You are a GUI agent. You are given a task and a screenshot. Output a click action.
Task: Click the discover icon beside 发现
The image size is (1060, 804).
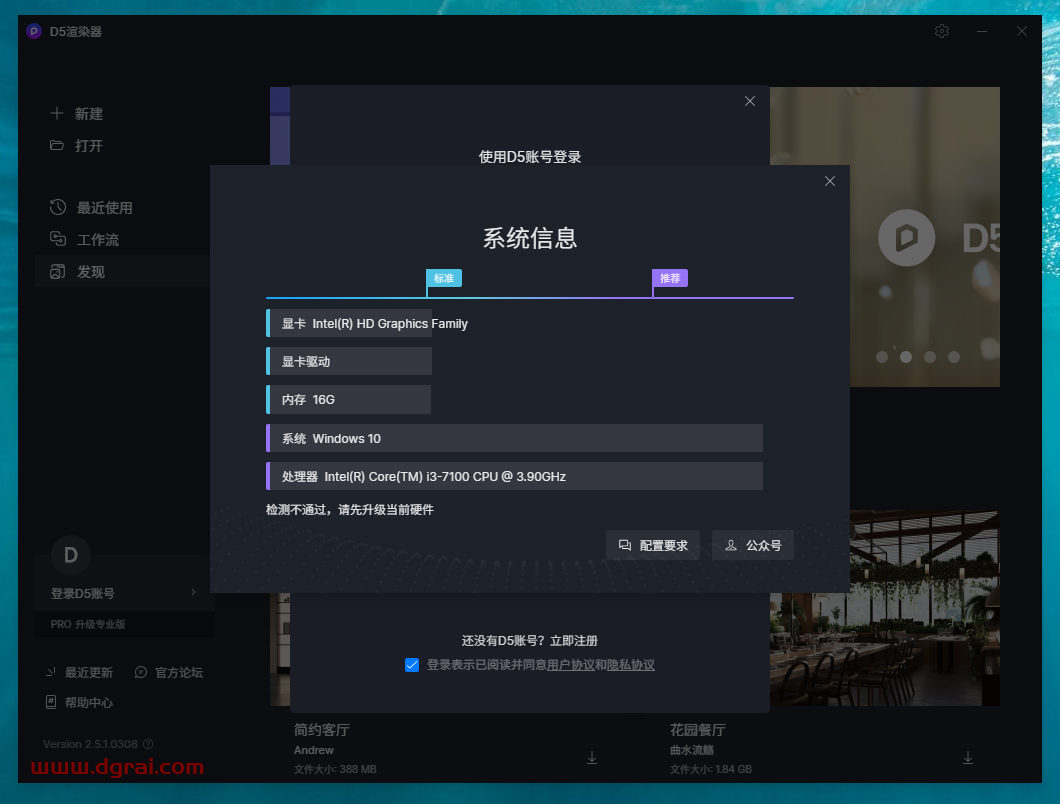click(58, 271)
